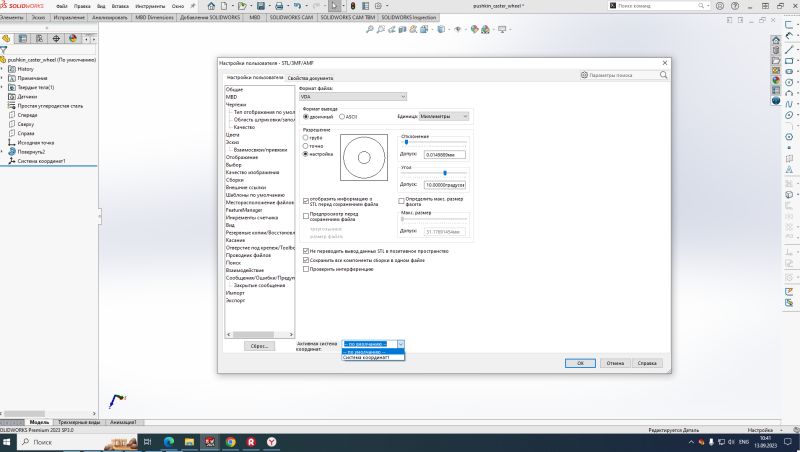Click the Save diskette icon
Viewport: 800px width, 452px height.
(261, 6)
